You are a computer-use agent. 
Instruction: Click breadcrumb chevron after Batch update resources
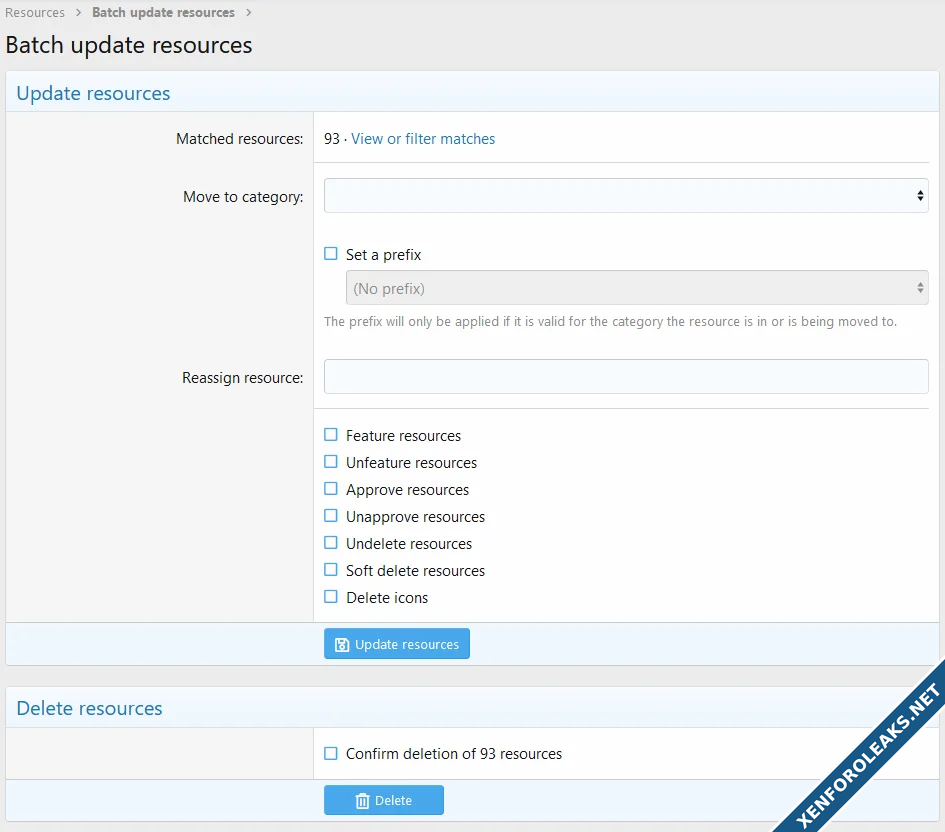249,13
